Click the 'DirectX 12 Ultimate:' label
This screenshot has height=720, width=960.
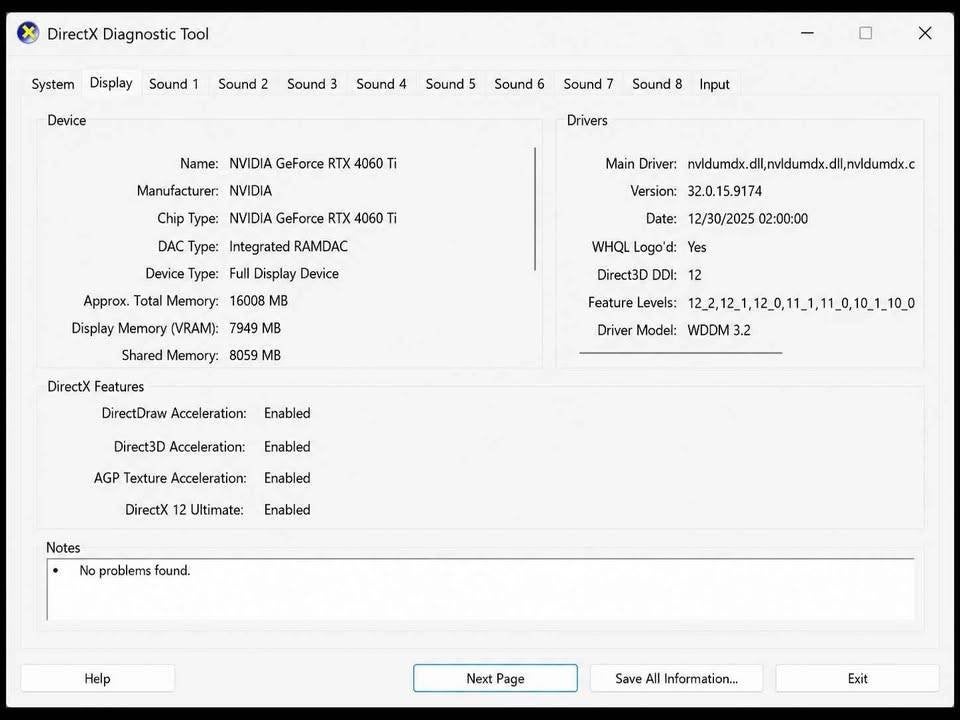point(184,510)
